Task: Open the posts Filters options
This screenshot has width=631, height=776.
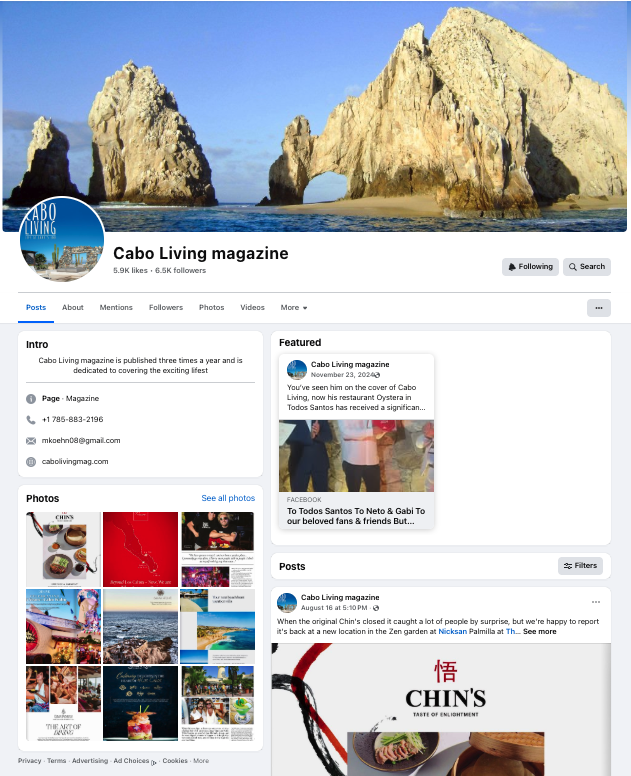Action: point(580,566)
